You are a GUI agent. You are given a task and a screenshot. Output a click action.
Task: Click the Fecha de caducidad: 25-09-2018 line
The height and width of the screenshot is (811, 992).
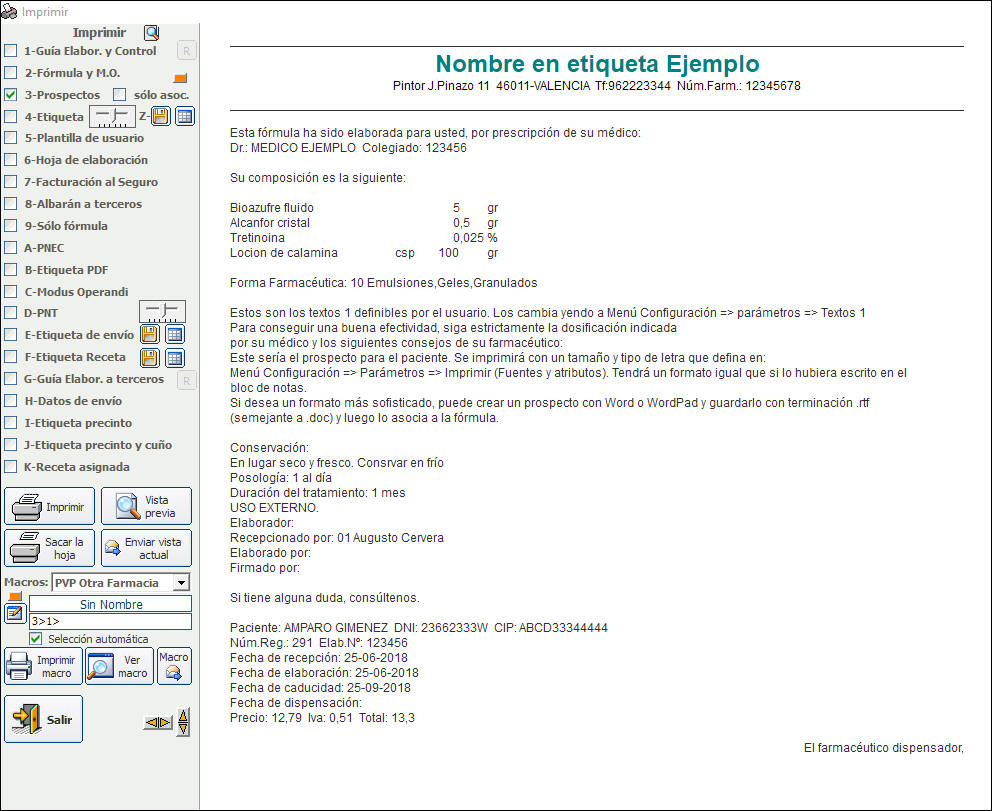tap(320, 688)
